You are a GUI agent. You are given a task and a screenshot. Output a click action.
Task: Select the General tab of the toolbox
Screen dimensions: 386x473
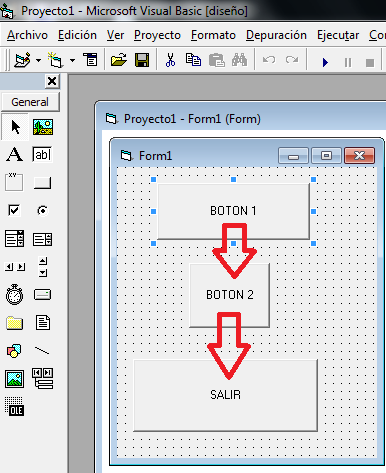point(30,102)
